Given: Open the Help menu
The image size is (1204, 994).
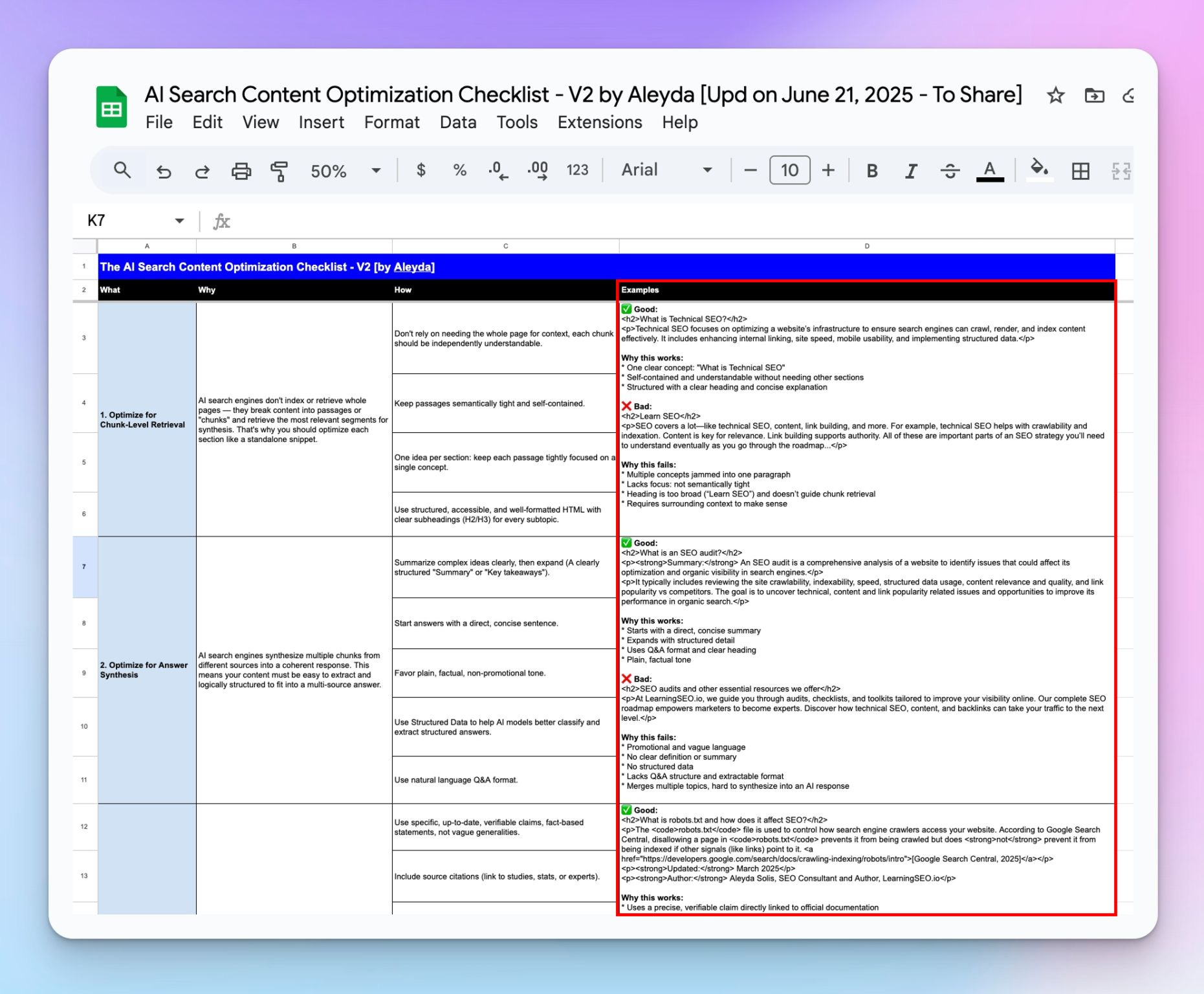Looking at the screenshot, I should tap(680, 122).
